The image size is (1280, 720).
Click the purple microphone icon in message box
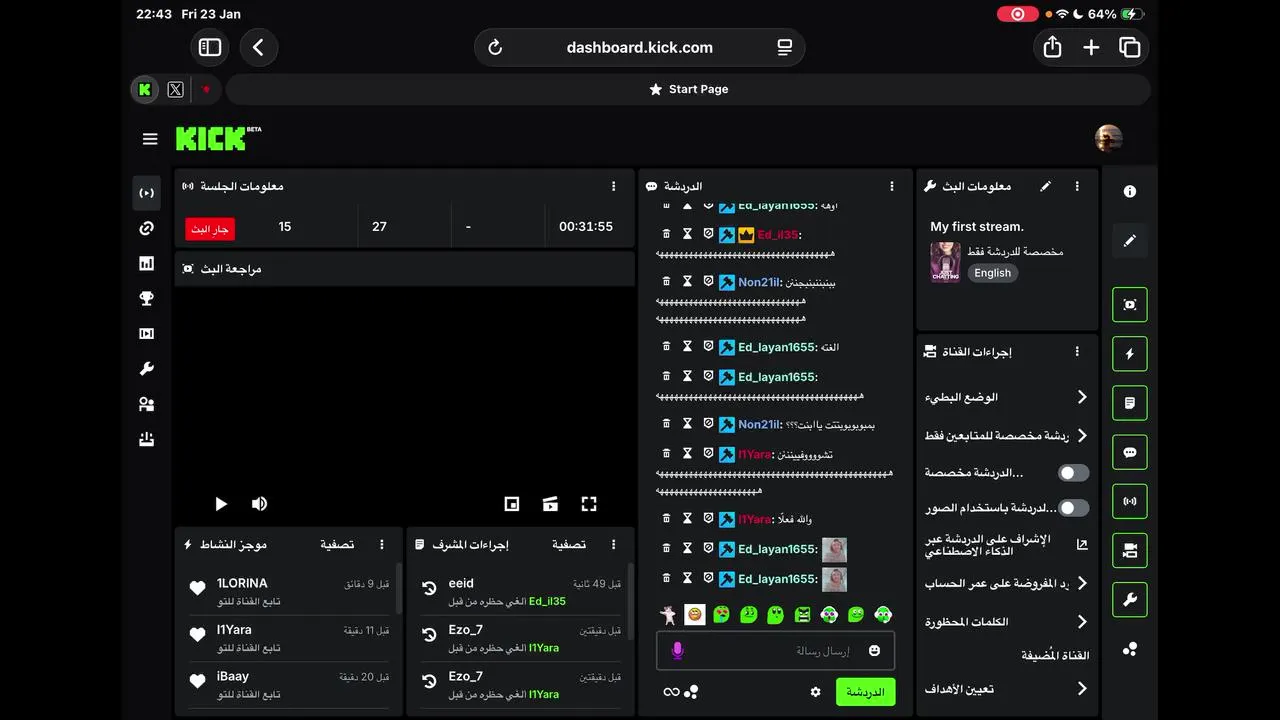tap(677, 651)
